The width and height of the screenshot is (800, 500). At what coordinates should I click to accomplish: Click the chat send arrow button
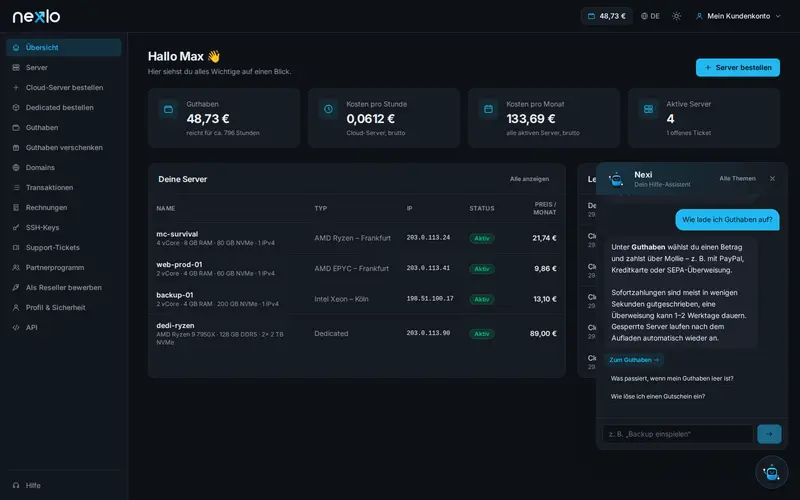[x=769, y=434]
